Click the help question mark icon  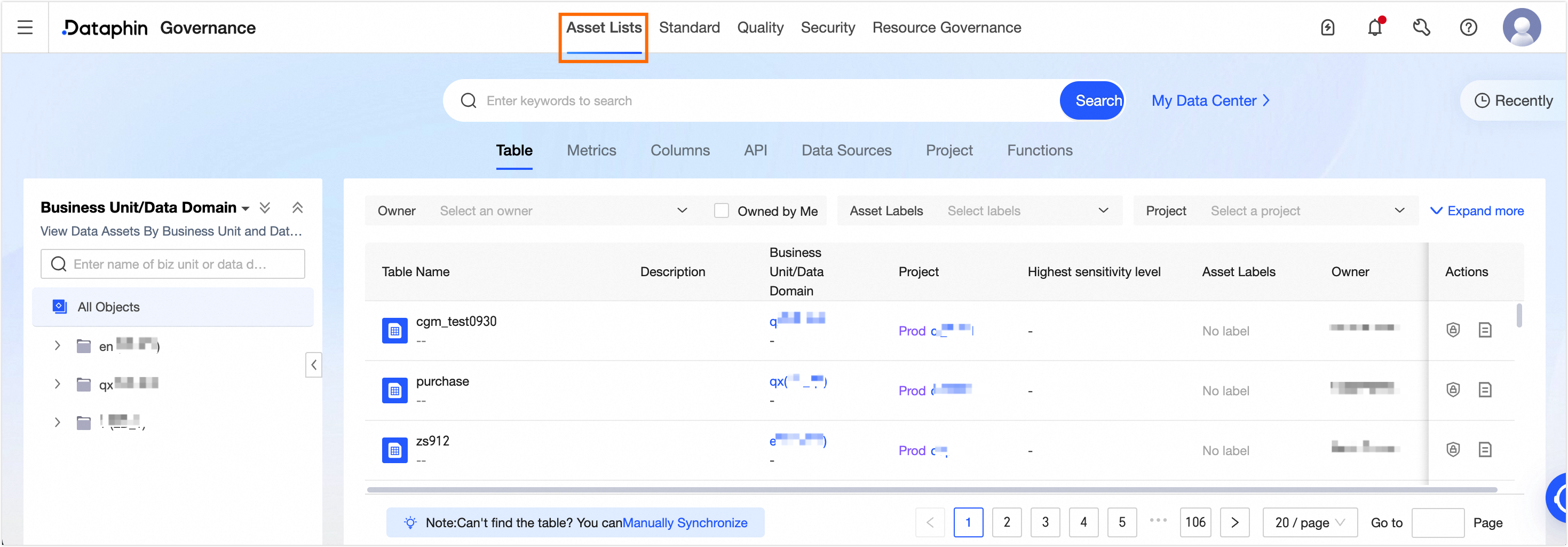coord(1468,27)
